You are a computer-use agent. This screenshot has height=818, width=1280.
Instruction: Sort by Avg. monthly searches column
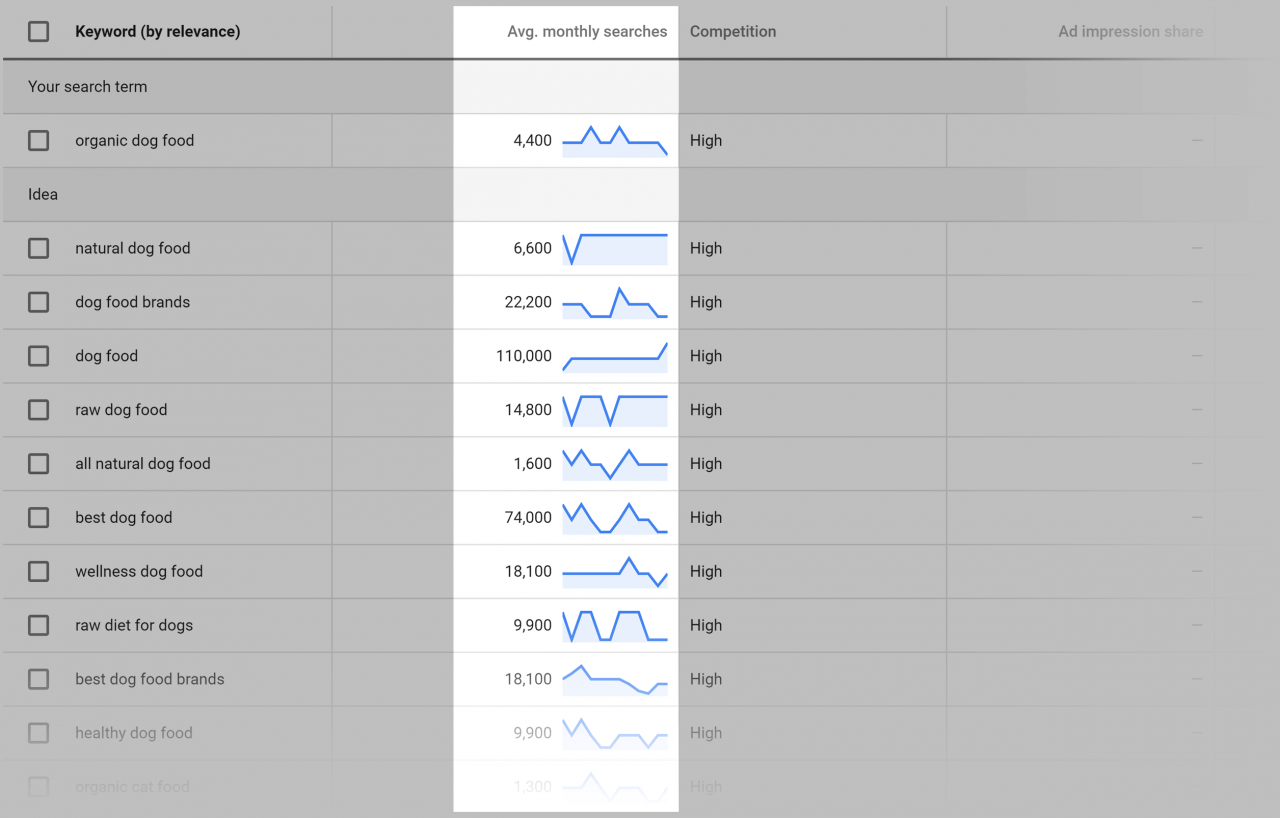click(587, 32)
